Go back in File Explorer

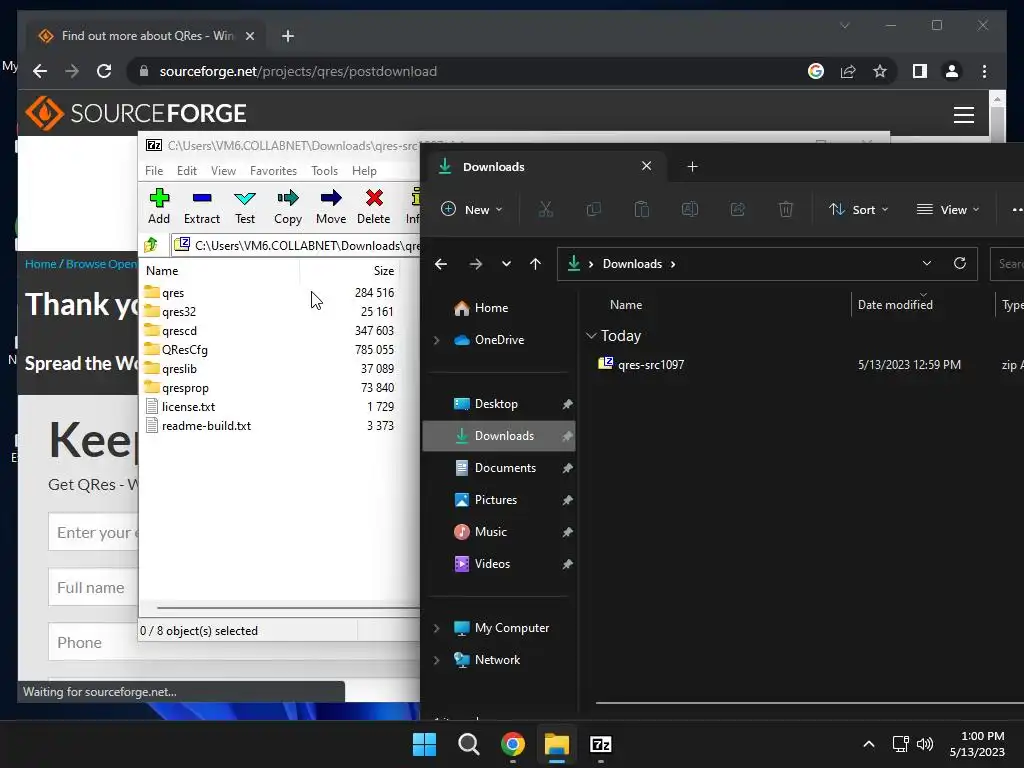click(x=441, y=264)
